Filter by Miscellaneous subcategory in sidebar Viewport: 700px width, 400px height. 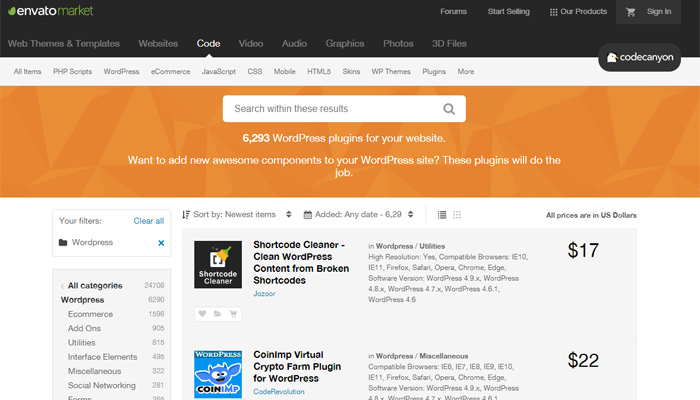coord(94,371)
